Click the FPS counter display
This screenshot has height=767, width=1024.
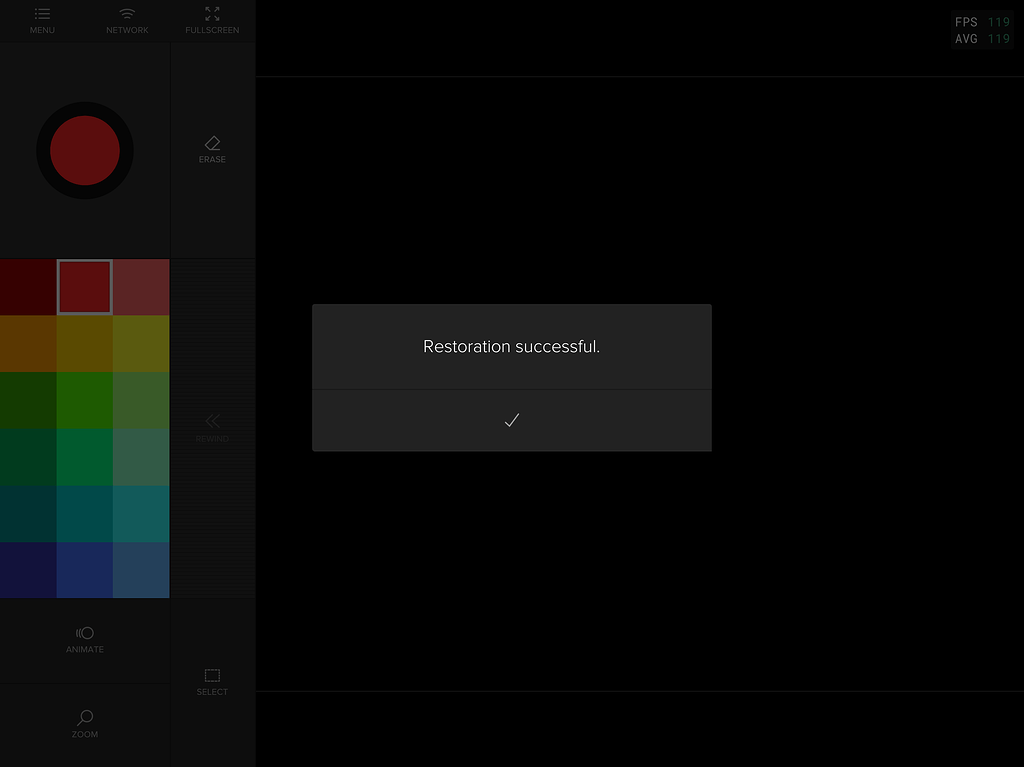[x=982, y=30]
